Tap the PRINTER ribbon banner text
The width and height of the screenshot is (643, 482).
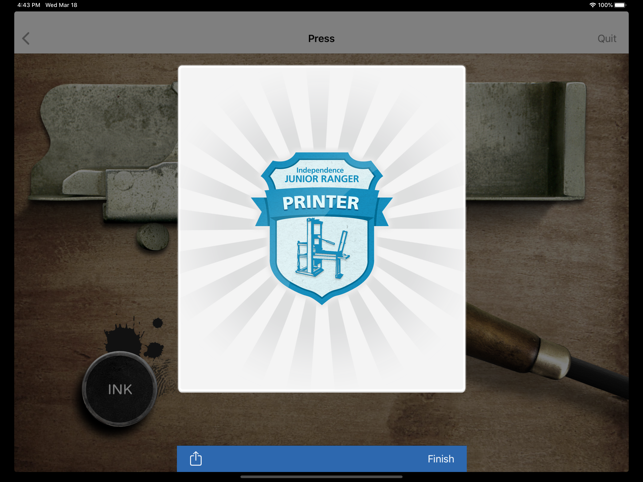click(321, 203)
